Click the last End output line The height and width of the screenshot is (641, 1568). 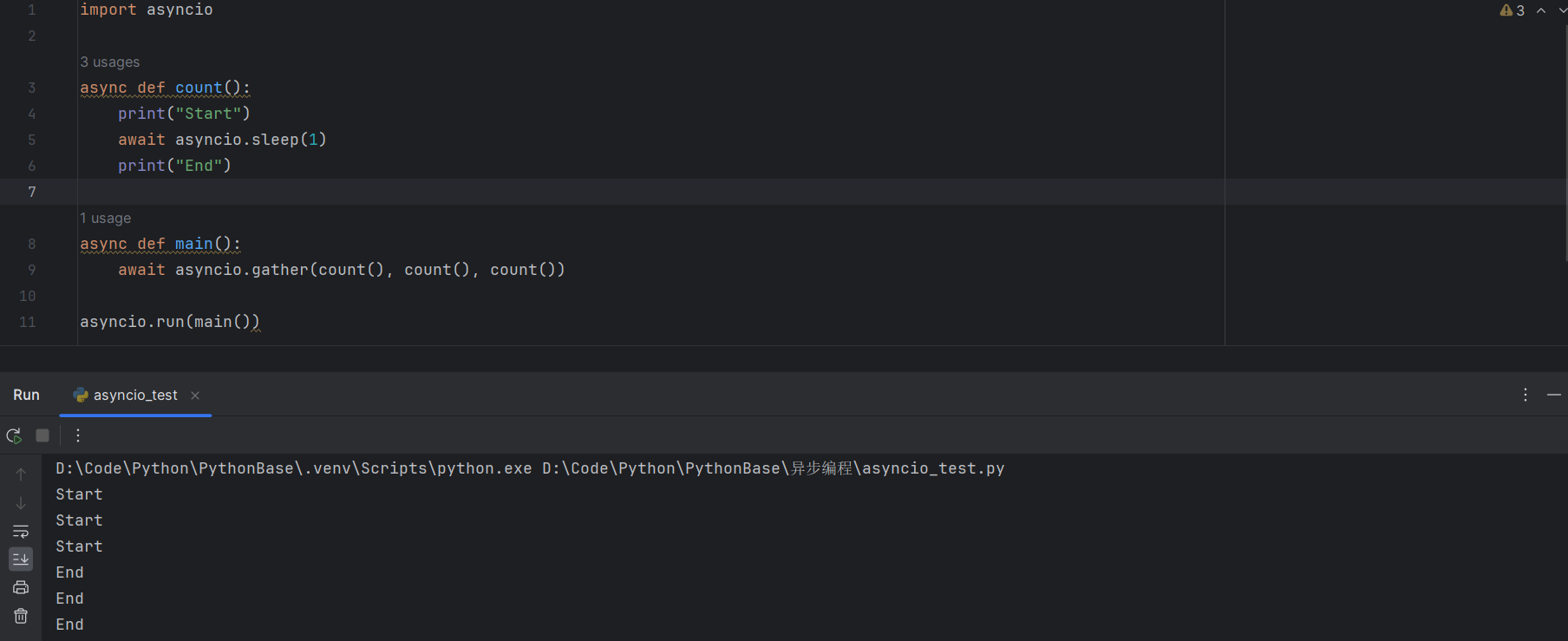(x=69, y=625)
